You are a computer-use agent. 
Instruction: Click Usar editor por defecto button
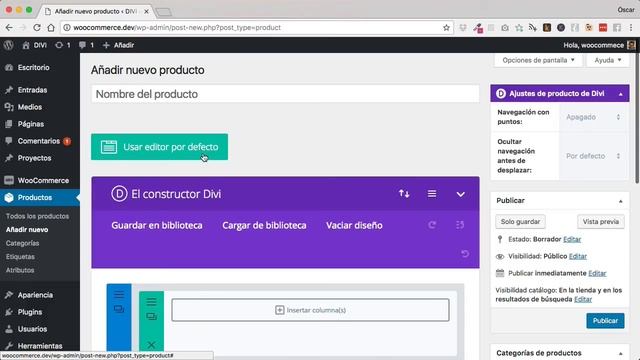click(x=160, y=147)
